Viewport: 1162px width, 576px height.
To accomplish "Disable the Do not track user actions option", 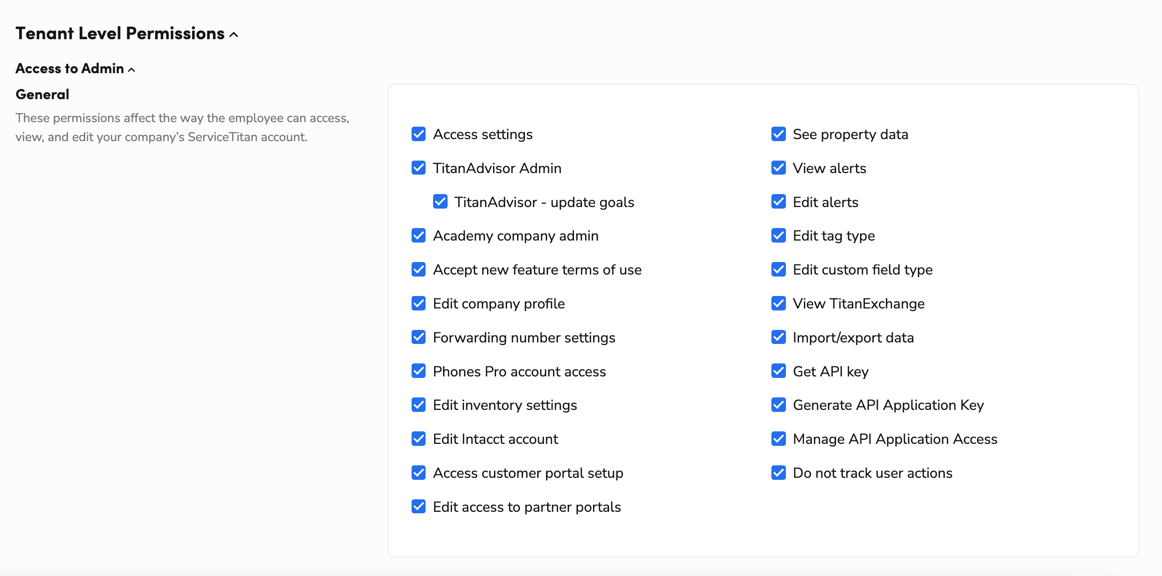I will (778, 472).
